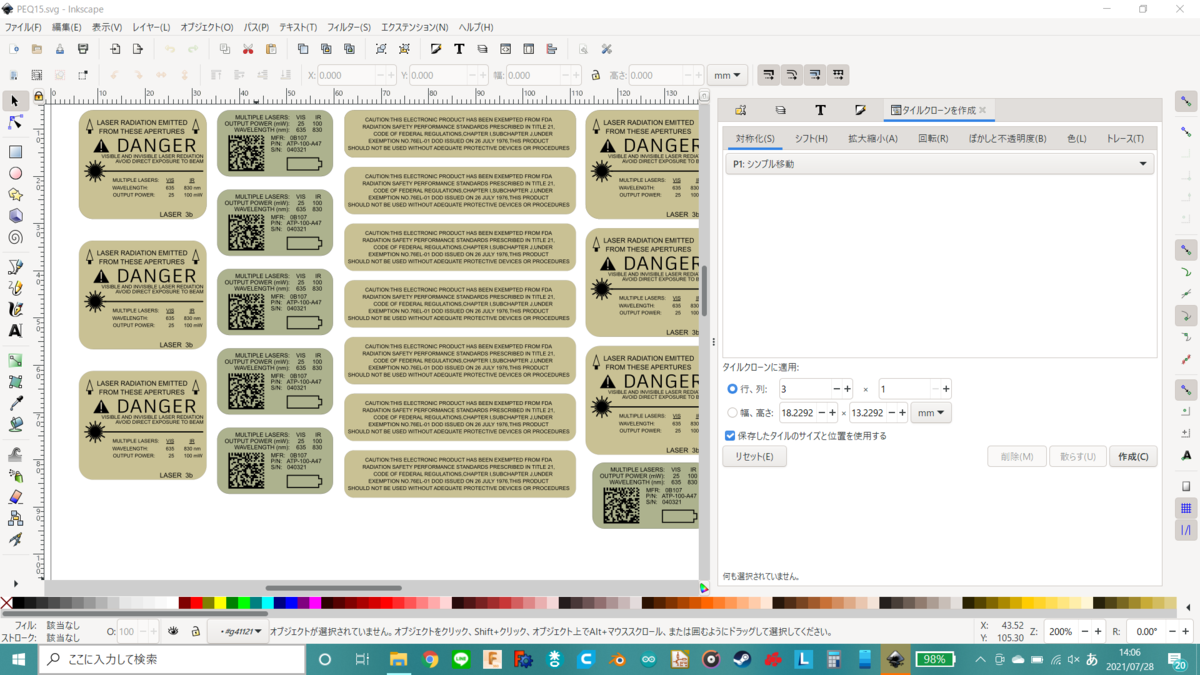Click the 削除(M) button
This screenshot has height=675, width=1200.
tap(1017, 456)
